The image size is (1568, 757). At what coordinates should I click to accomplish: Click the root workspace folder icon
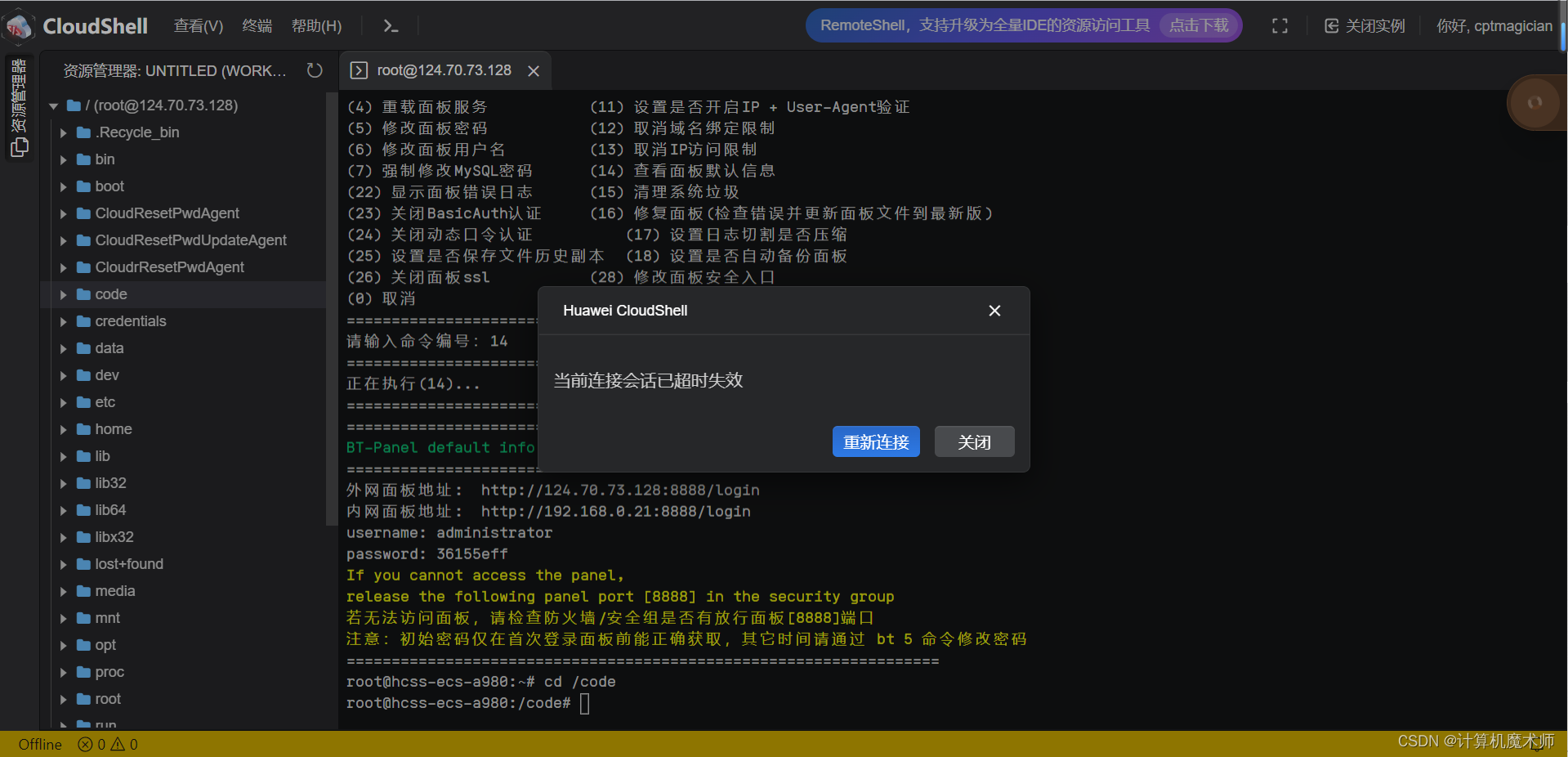(x=74, y=105)
